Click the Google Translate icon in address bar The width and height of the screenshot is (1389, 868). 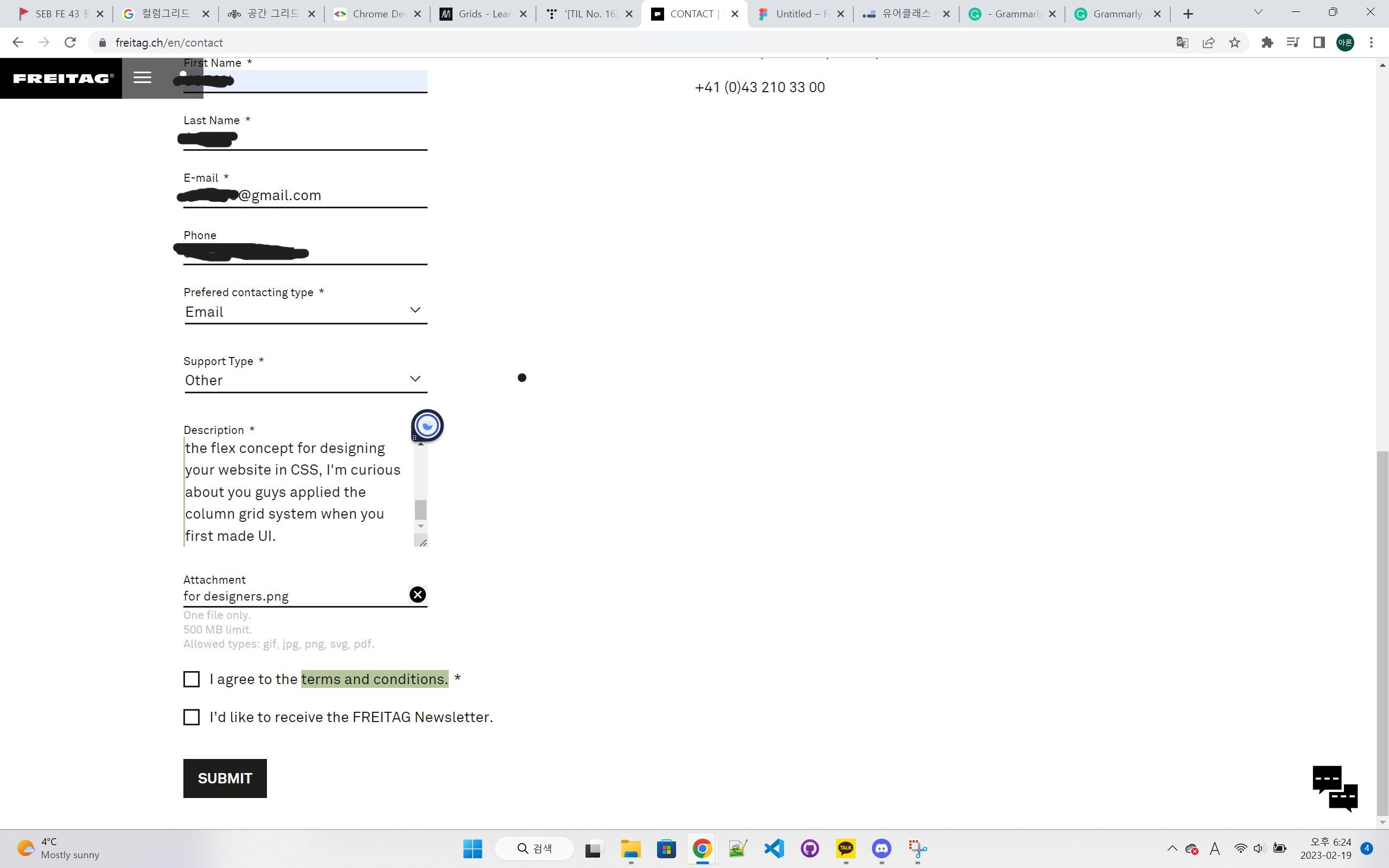point(1182,42)
